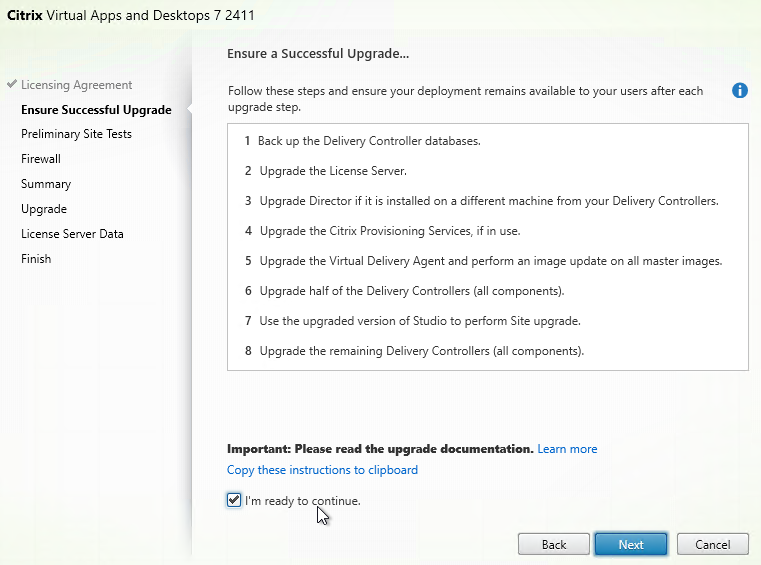The image size is (761, 565).
Task: Uncheck the I'm ready to continue checkbox
Action: 234,500
